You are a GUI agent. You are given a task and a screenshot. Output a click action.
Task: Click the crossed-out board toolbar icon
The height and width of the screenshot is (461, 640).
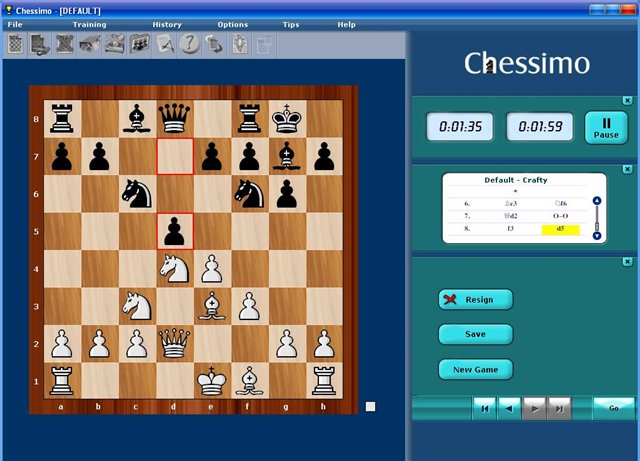(64, 44)
